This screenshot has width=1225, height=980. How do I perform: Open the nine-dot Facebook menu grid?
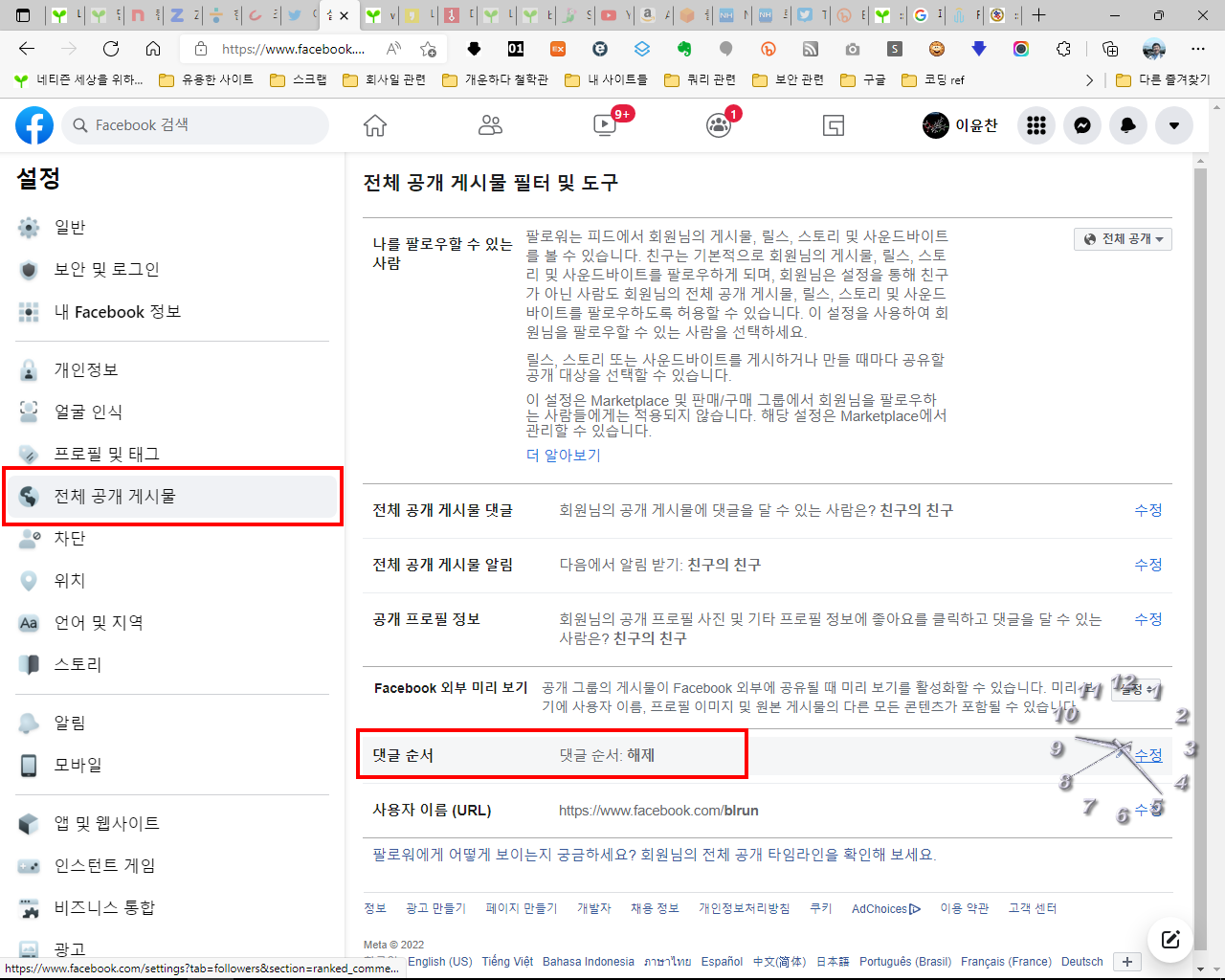pyautogui.click(x=1036, y=125)
